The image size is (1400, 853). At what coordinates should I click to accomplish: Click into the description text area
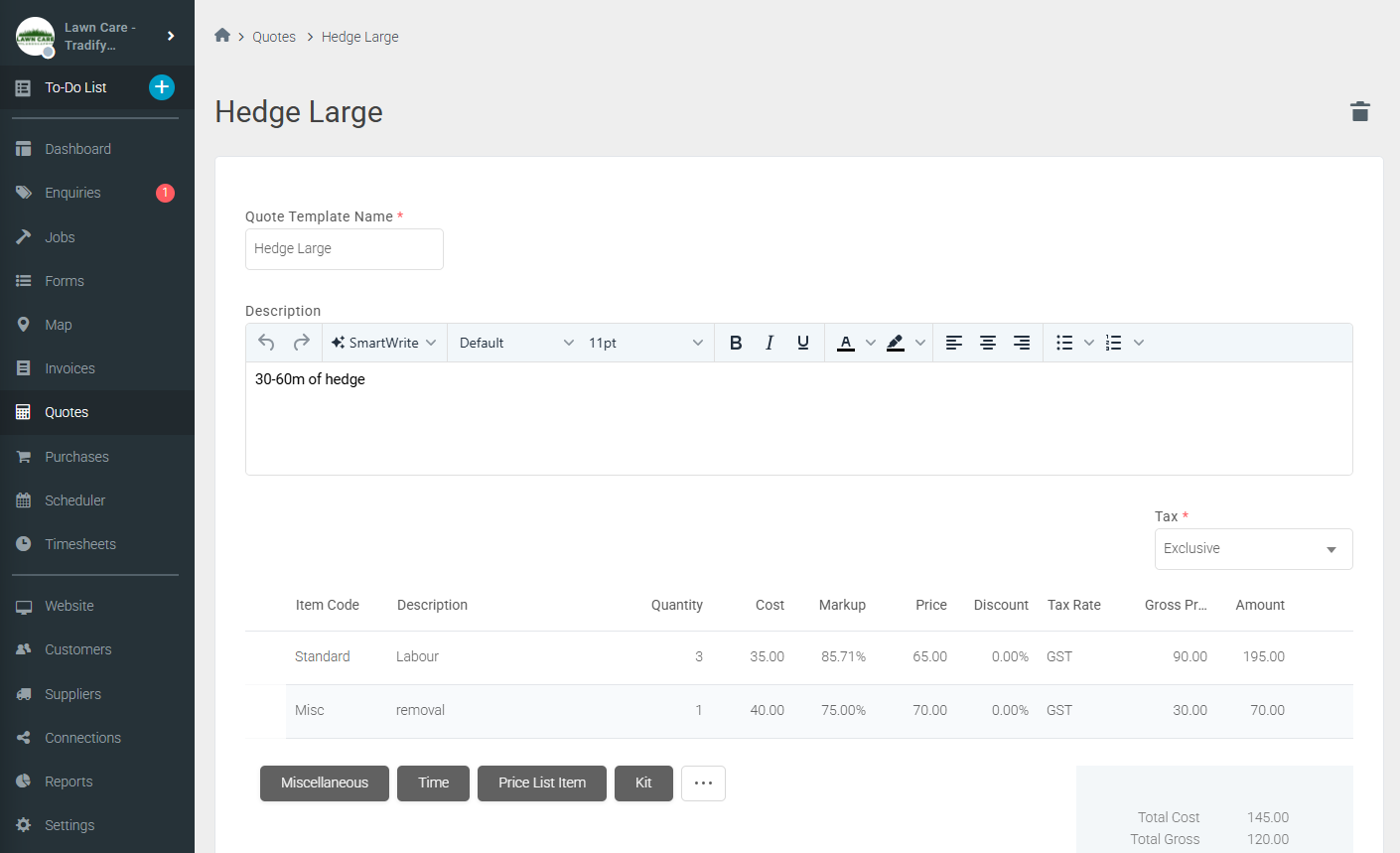tap(799, 418)
